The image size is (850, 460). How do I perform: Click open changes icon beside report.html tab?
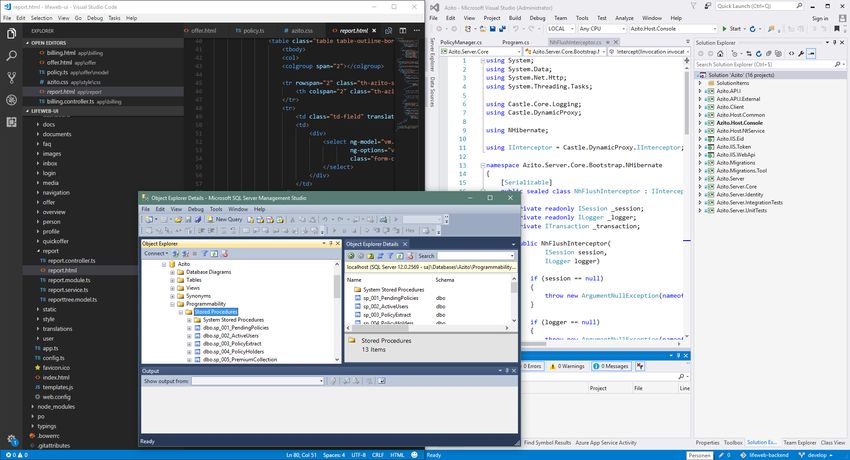tap(389, 31)
